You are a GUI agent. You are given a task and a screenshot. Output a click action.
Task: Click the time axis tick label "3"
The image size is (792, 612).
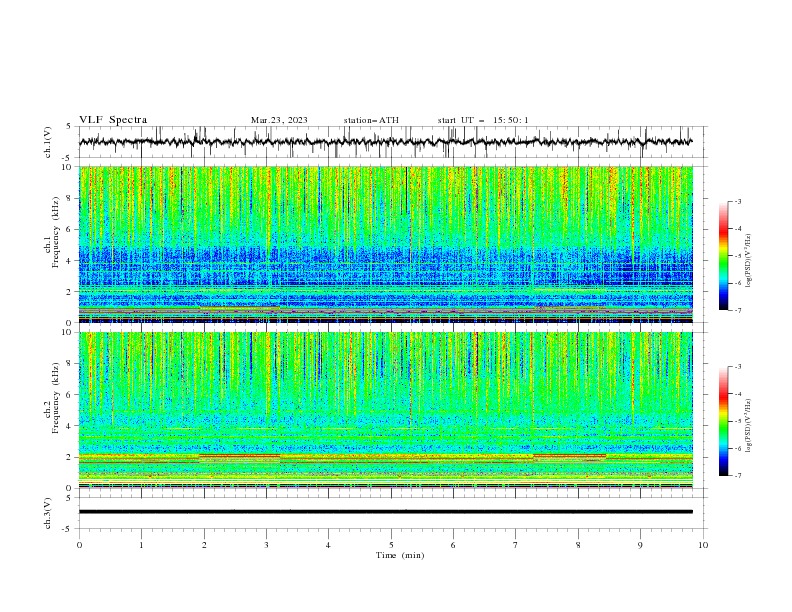(266, 545)
